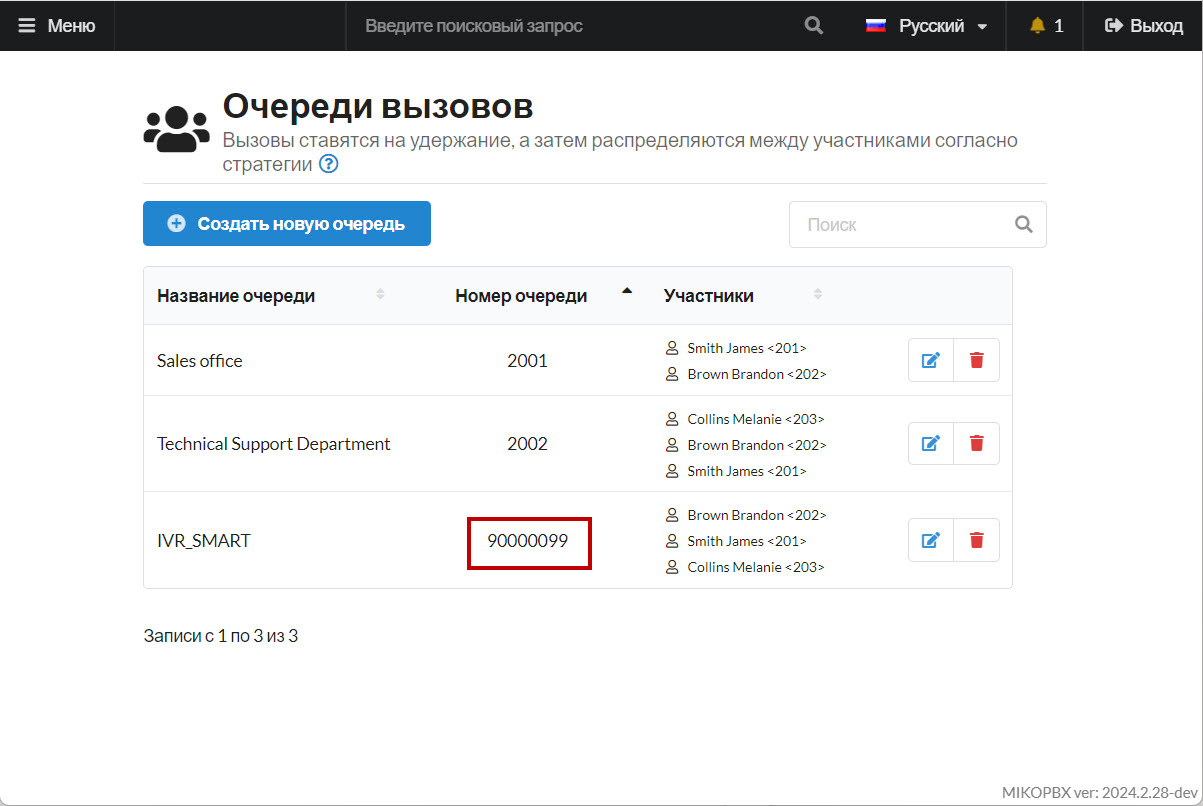
Task: Click the magnifier icon in top search bar
Action: (813, 26)
